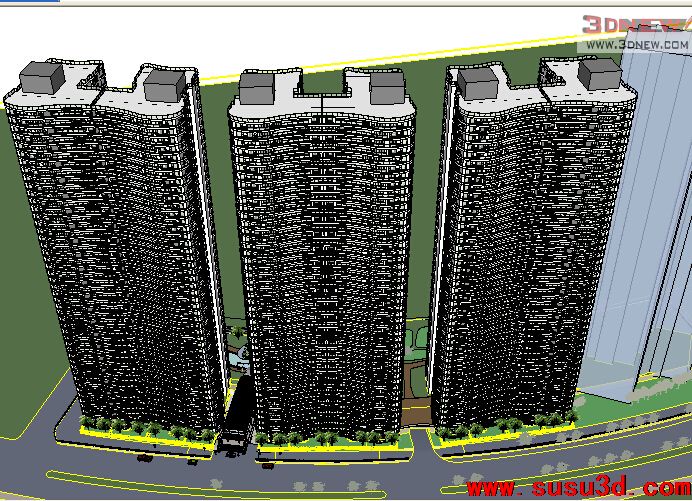The height and width of the screenshot is (501, 692).
Task: Pick the gray rooftop box on the left tower's left side
Action: [42, 78]
